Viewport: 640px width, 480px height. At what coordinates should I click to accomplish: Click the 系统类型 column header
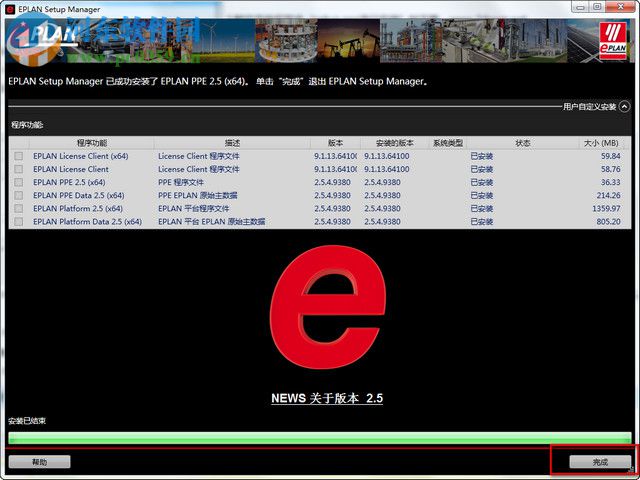tap(448, 143)
